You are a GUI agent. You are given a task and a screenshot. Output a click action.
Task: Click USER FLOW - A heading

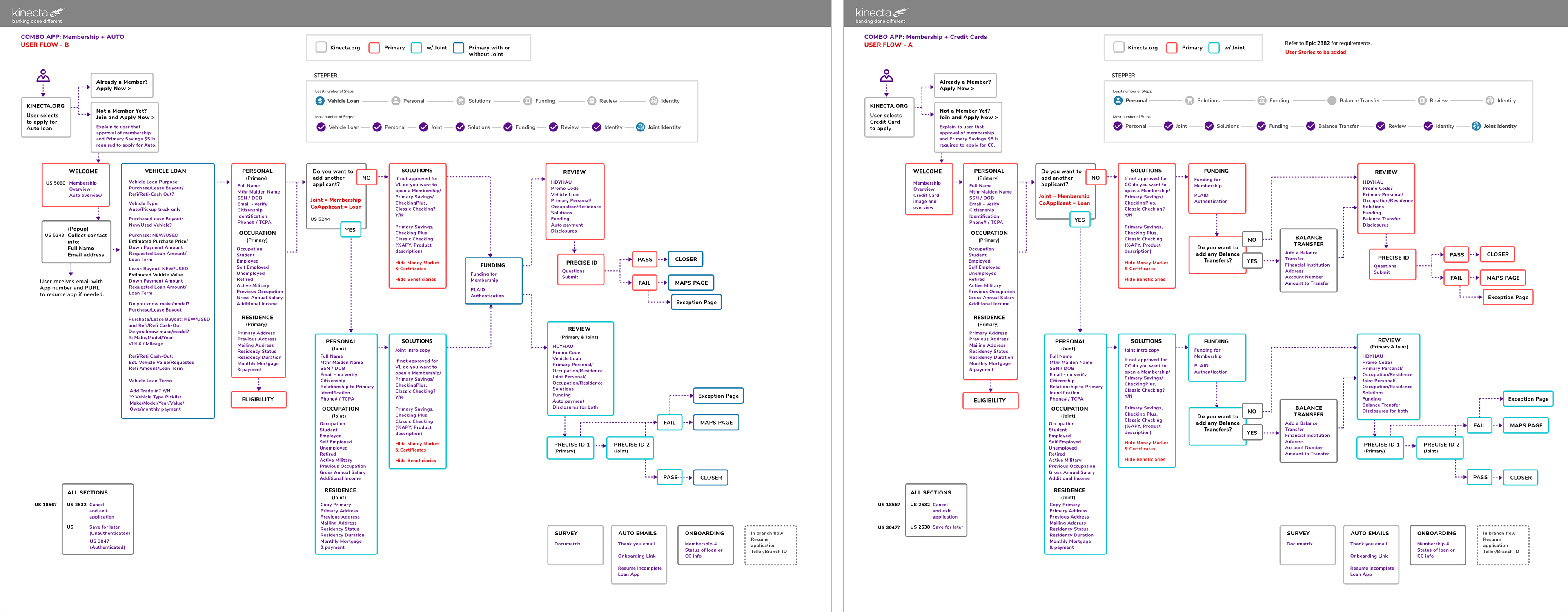coord(888,45)
